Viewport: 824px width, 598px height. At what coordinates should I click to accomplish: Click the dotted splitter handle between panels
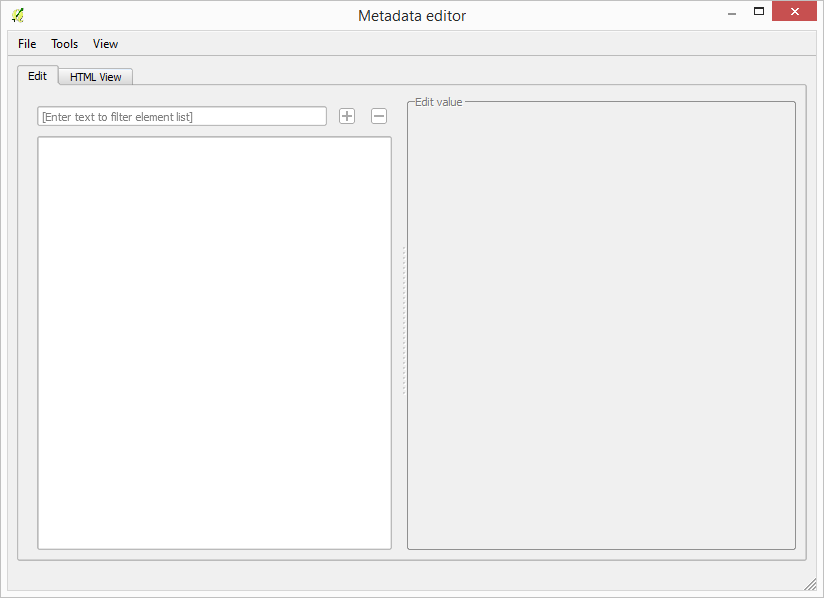[x=402, y=320]
